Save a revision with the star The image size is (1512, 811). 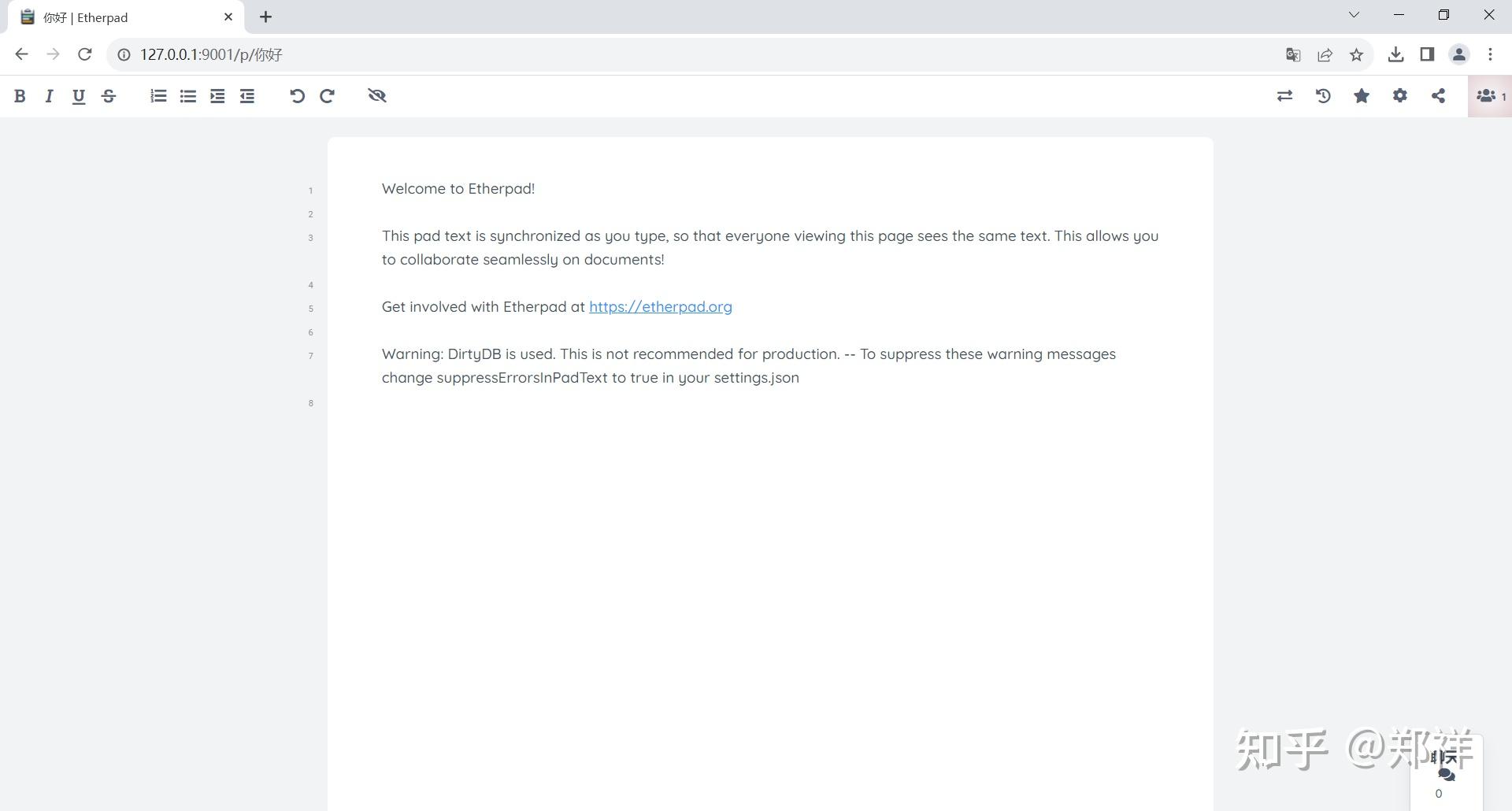click(x=1362, y=95)
